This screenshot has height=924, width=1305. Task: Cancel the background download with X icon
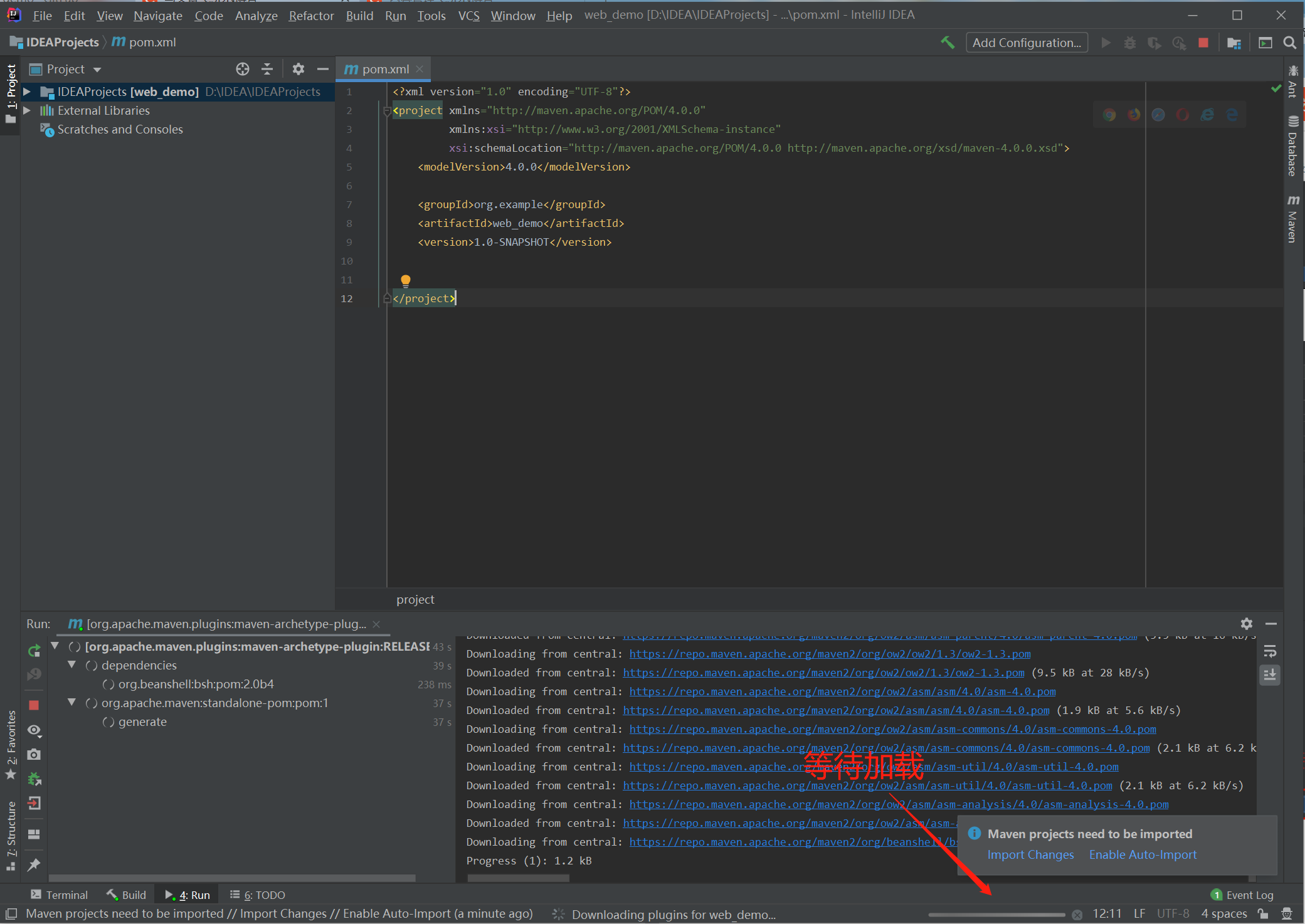[1077, 915]
